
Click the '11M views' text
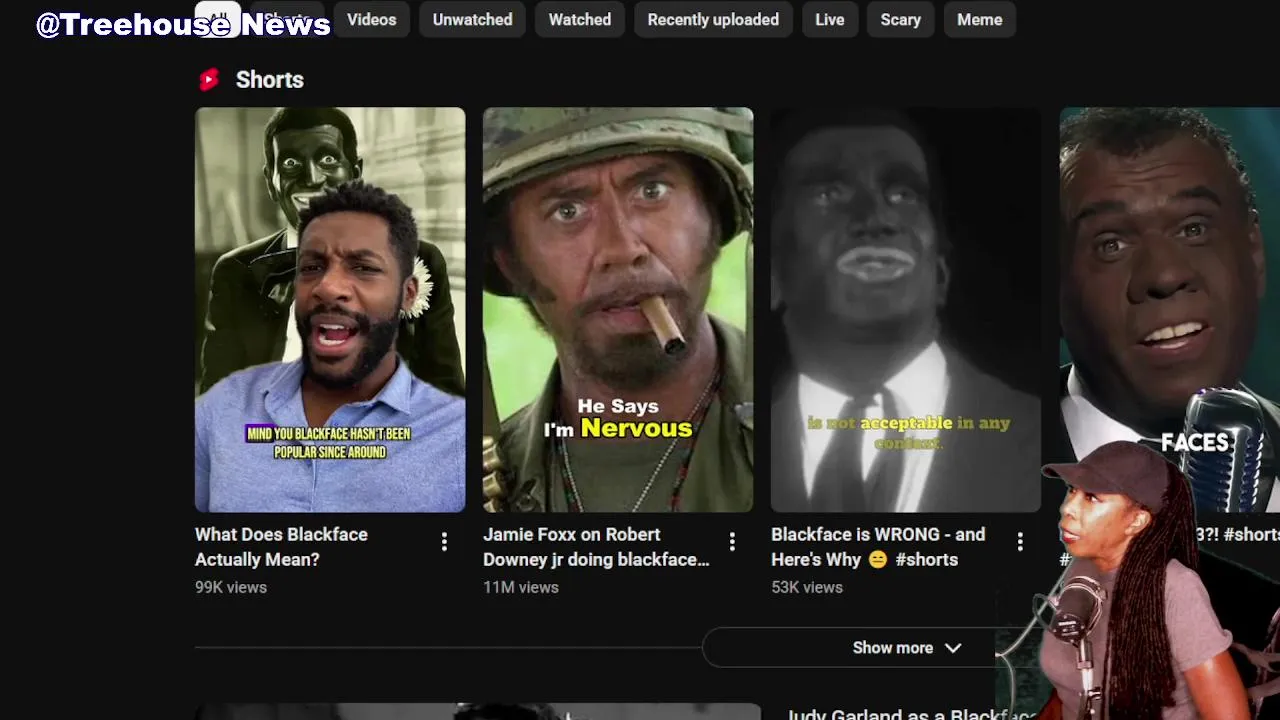pos(521,587)
